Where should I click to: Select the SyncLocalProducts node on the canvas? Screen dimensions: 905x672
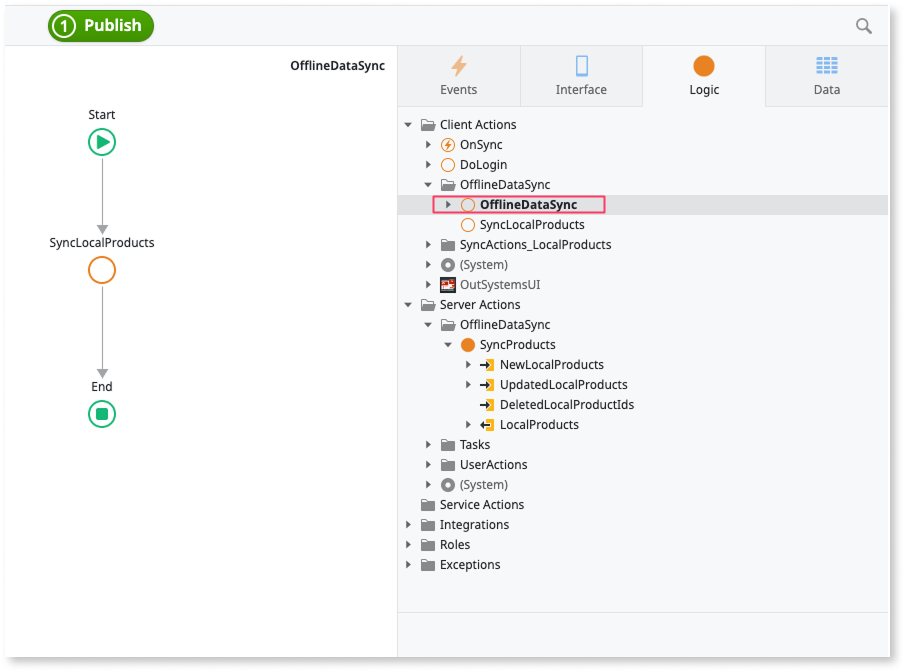tap(101, 269)
